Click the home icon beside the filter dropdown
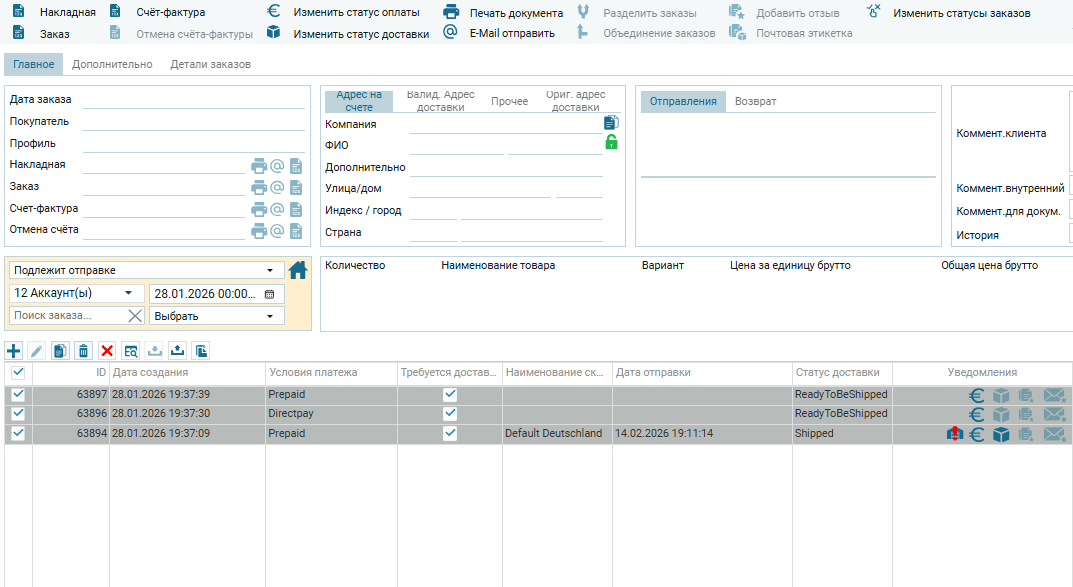Screen dimensions: 1073x587 coord(298,270)
